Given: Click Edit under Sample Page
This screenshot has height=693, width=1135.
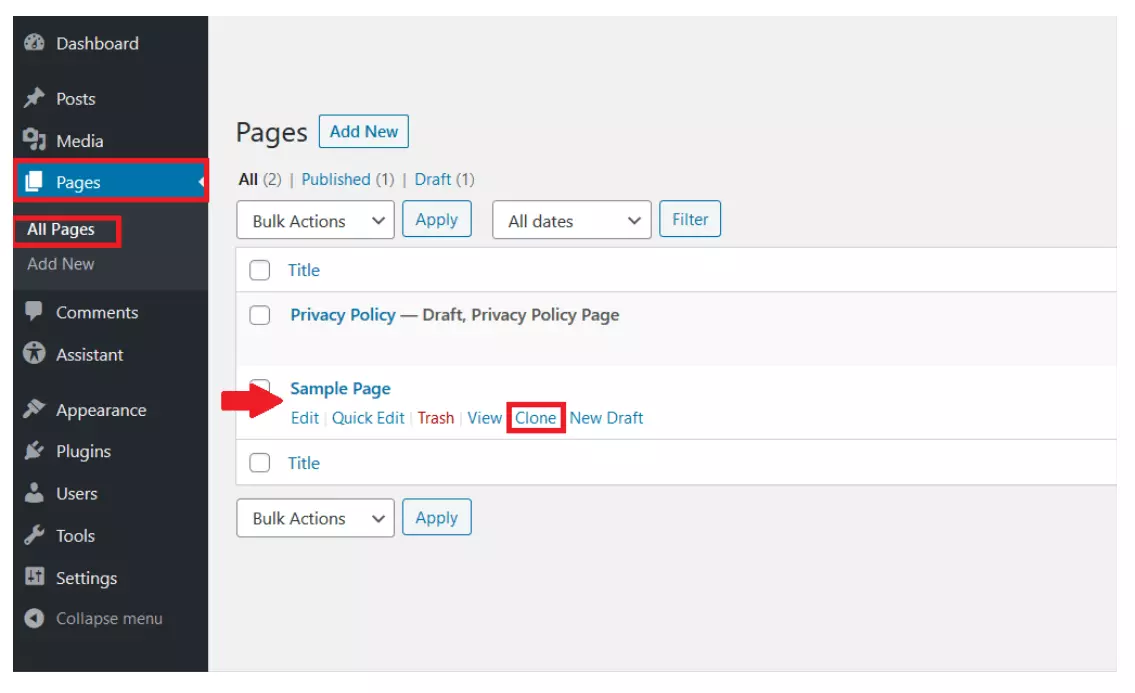Looking at the screenshot, I should point(305,418).
